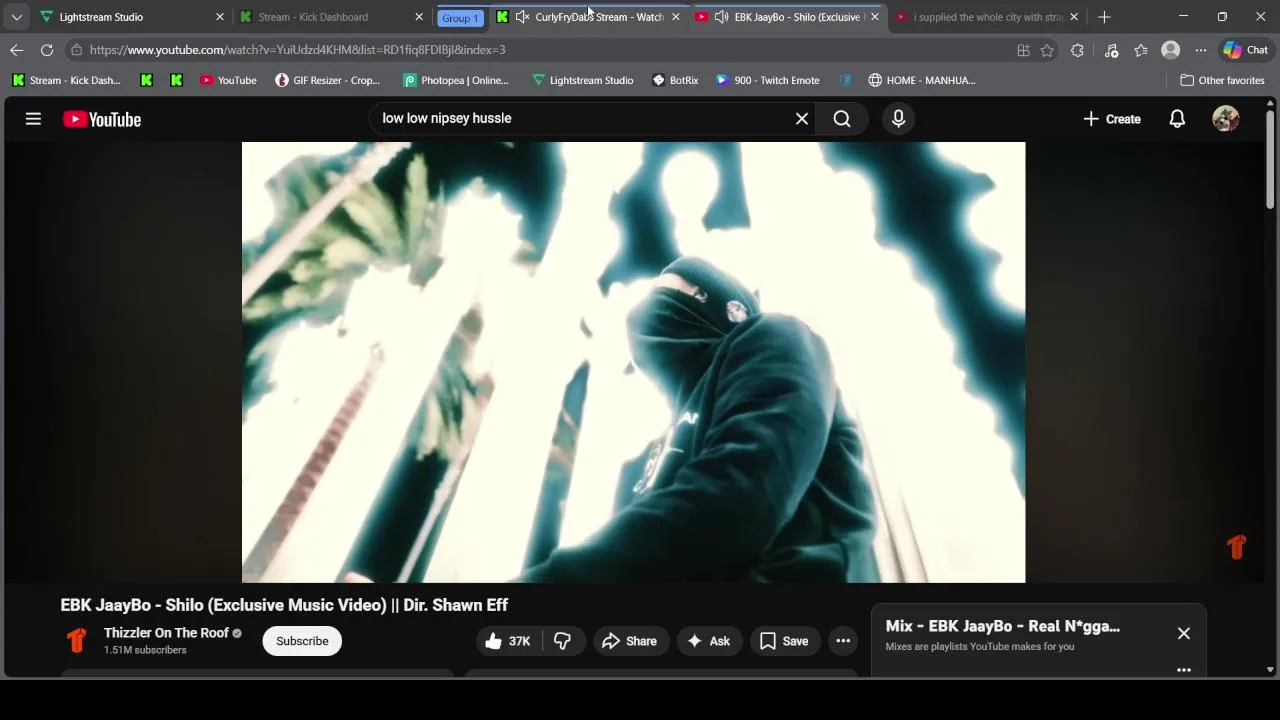Open Mix playlist options menu
Screen dimensions: 1280x720
[x=1184, y=670]
